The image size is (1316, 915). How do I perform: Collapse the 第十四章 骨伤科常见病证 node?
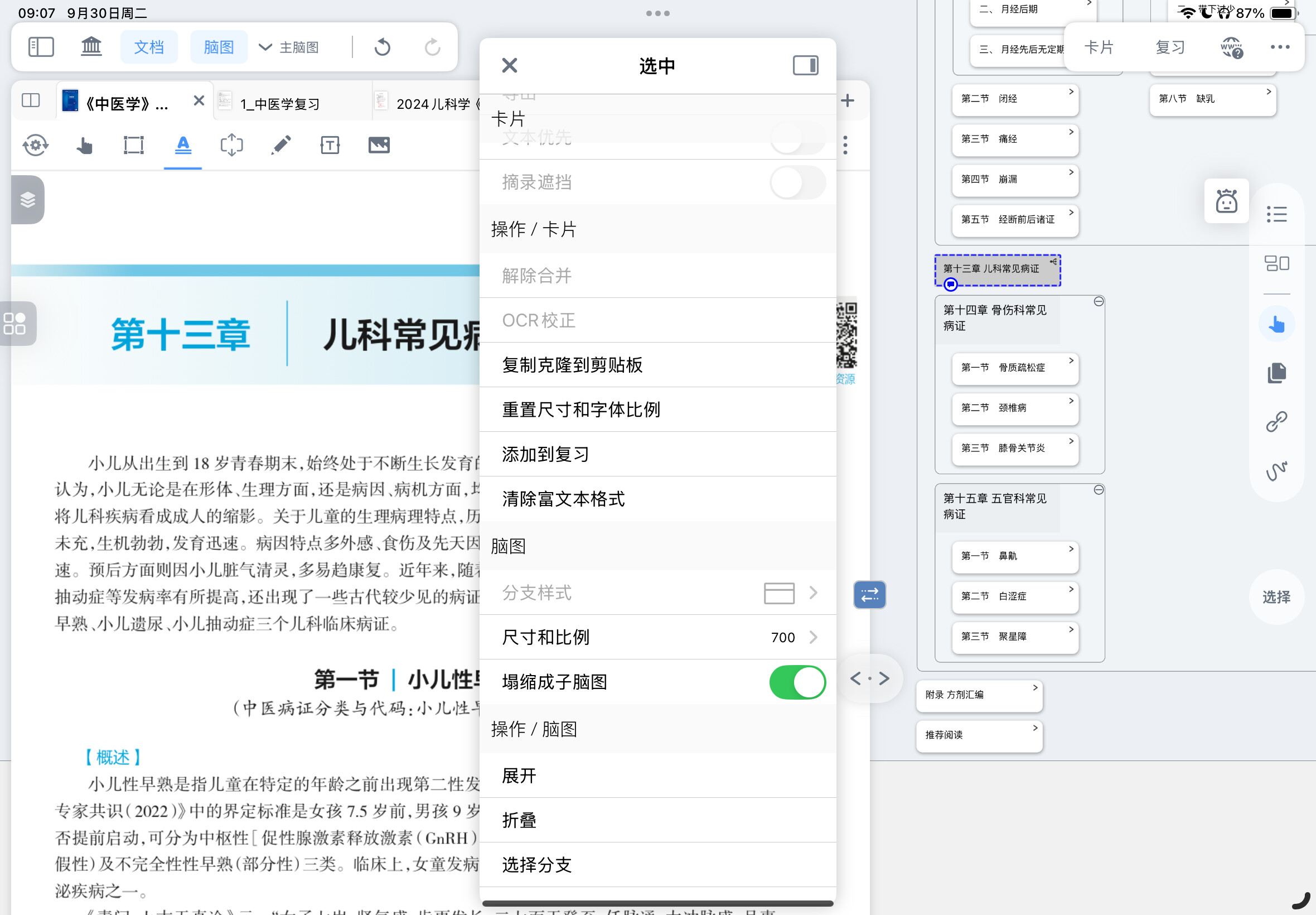[1099, 302]
